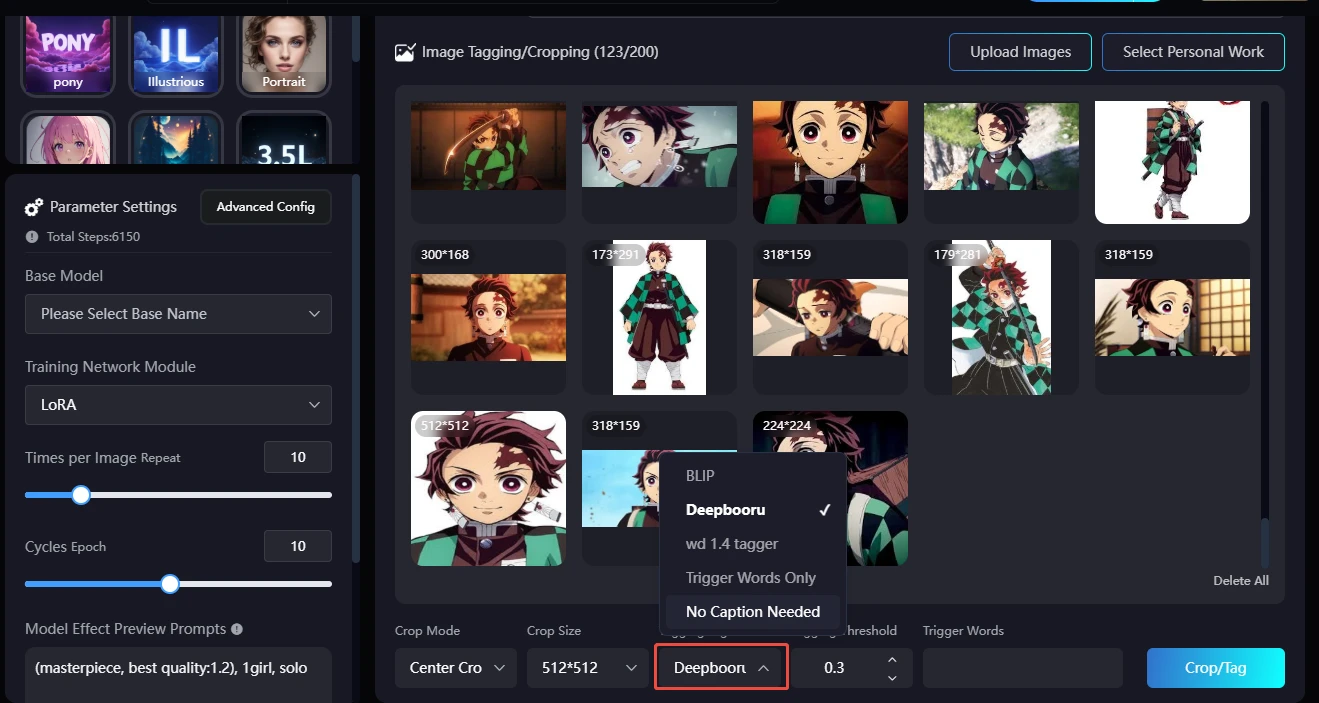Select No Caption Needed option
The width and height of the screenshot is (1319, 703).
click(x=752, y=612)
